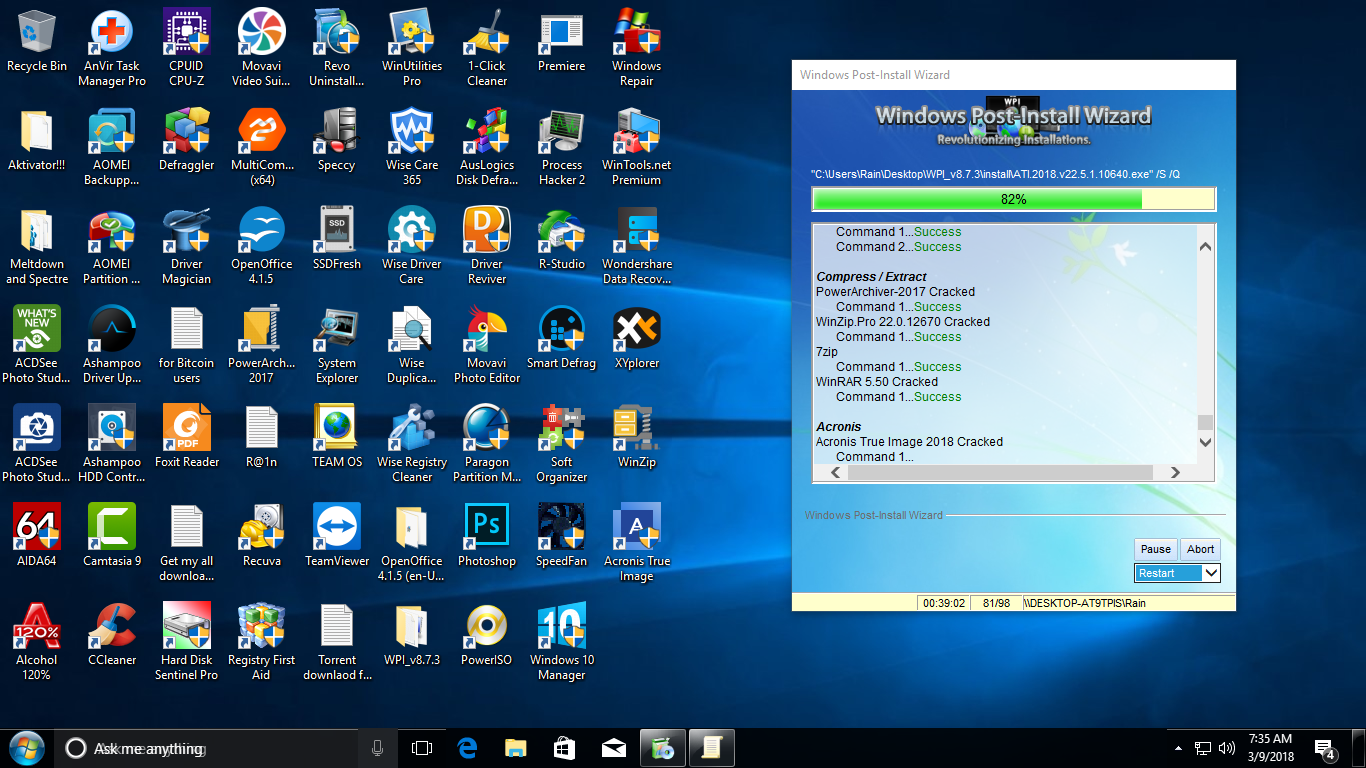Launch Hard Disk Sentinel Pro
Screen dimensions: 1366x768
(x=187, y=643)
